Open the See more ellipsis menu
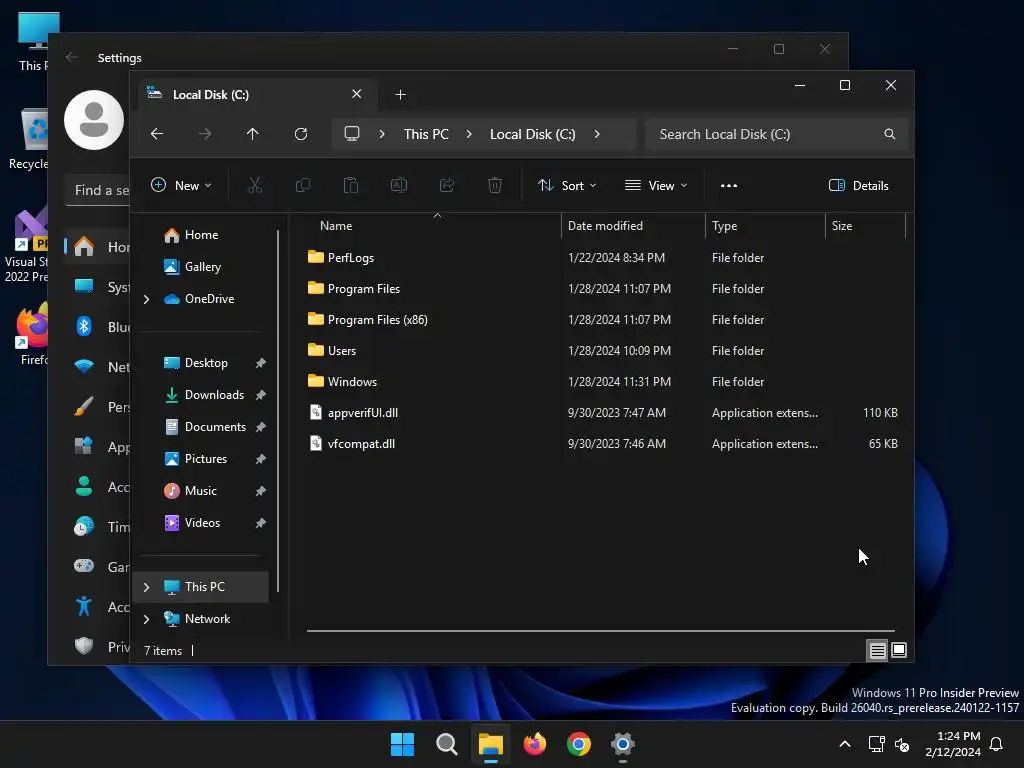1024x768 pixels. (x=729, y=185)
